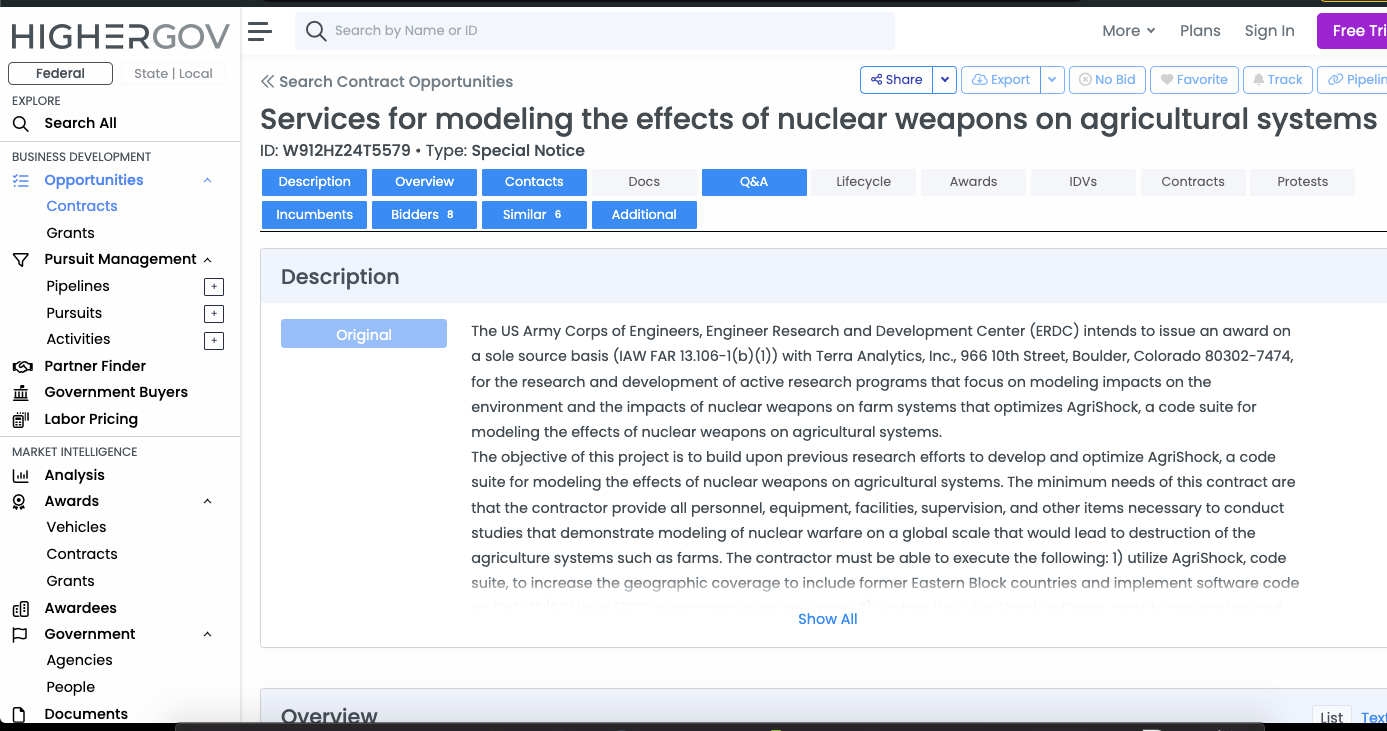Go to the Overview tab
The height and width of the screenshot is (731, 1387).
click(x=425, y=182)
